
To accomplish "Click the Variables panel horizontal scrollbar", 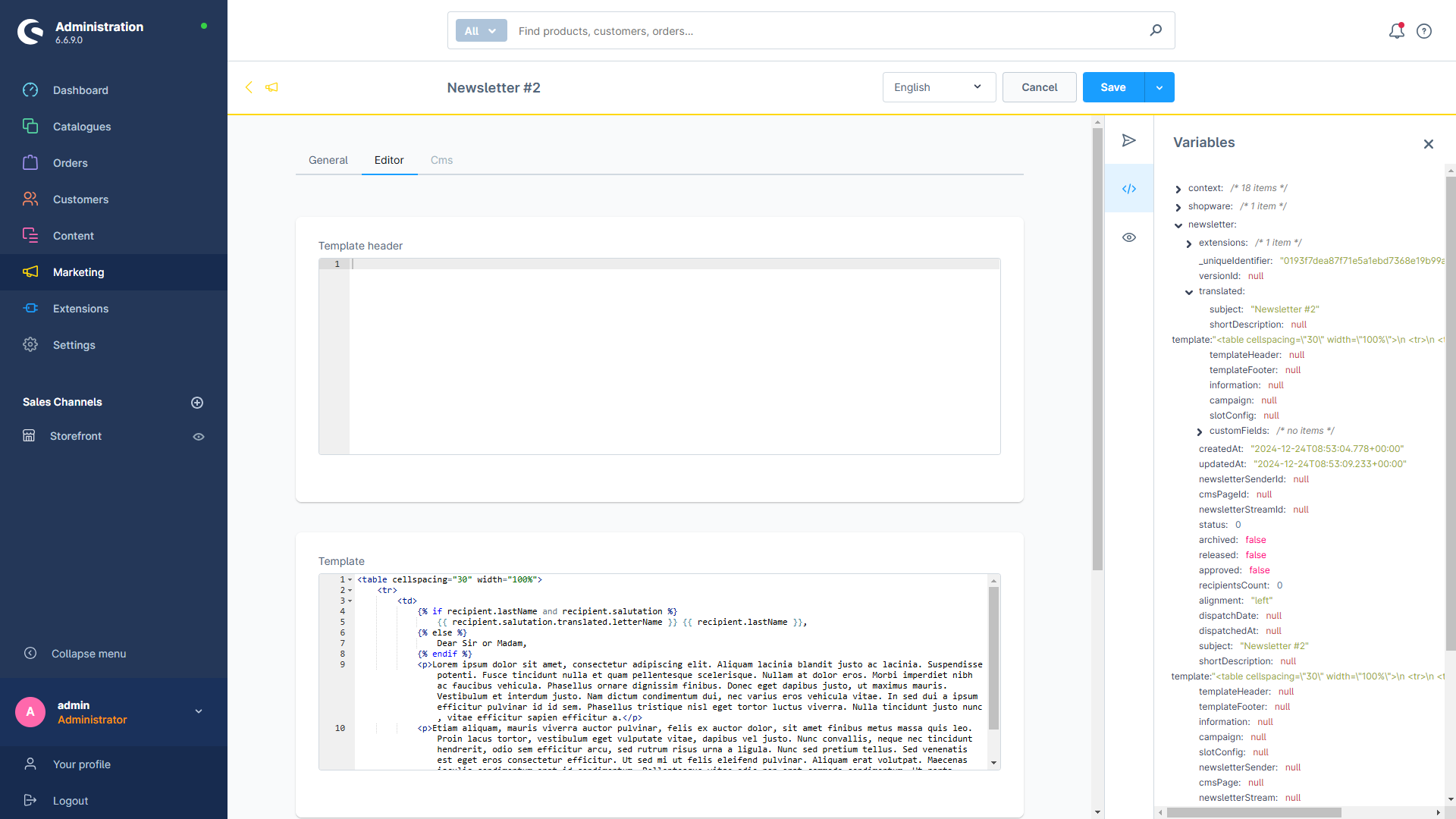I will [x=1254, y=812].
